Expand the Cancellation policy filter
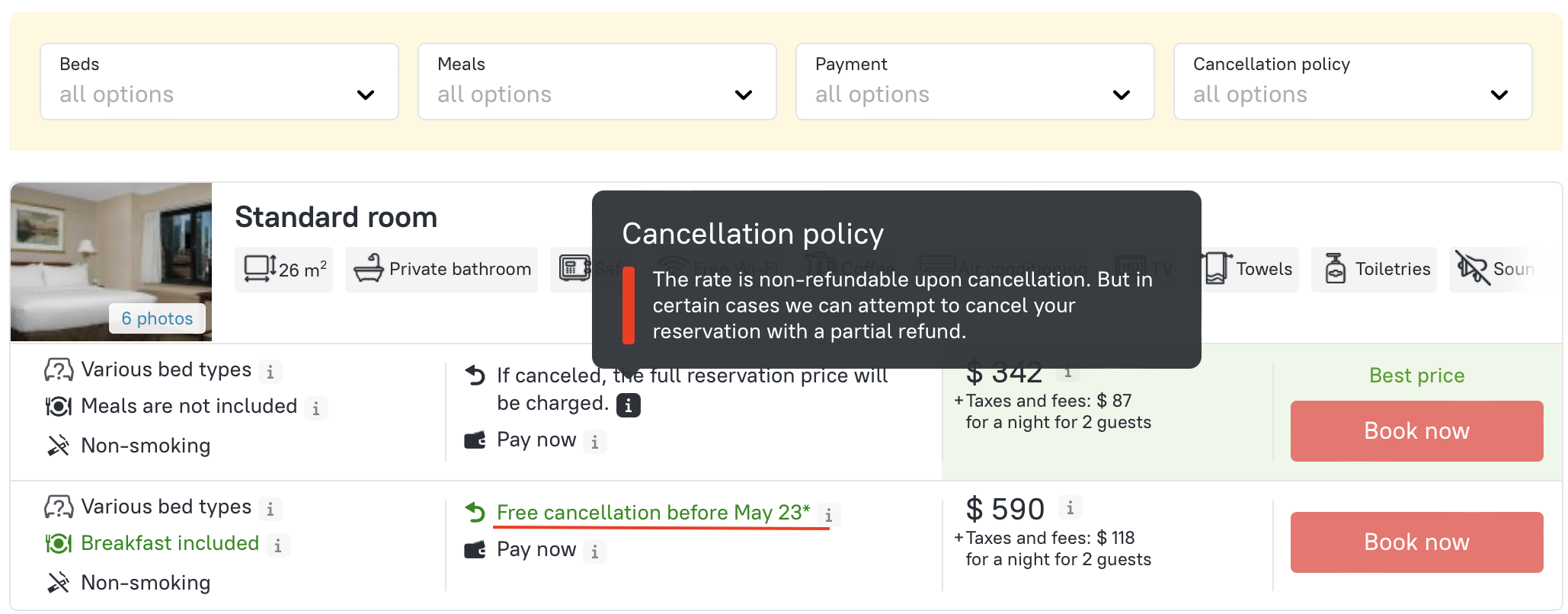The image size is (1568, 614). [1352, 82]
